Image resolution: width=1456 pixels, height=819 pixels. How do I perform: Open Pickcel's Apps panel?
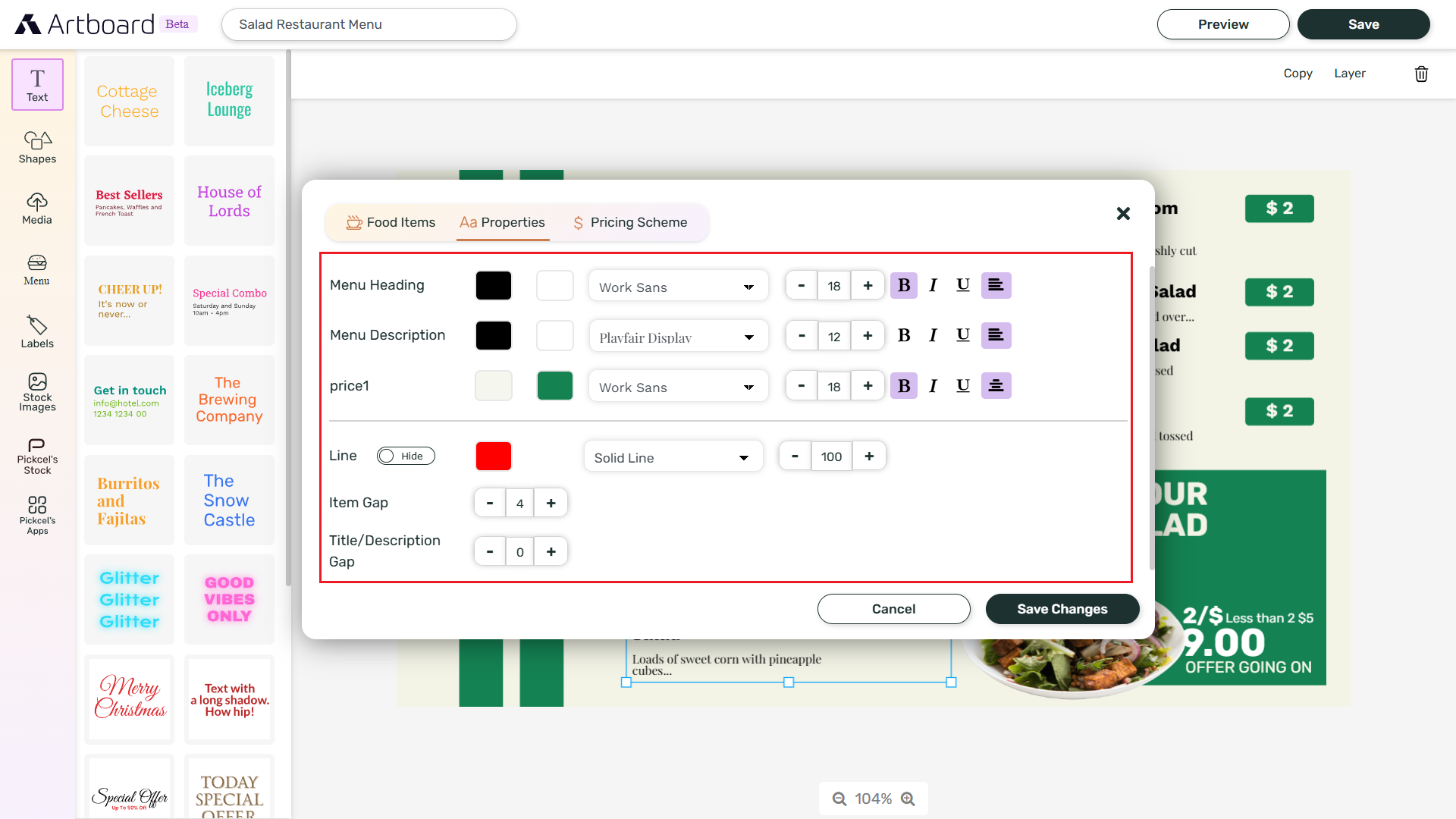tap(36, 513)
